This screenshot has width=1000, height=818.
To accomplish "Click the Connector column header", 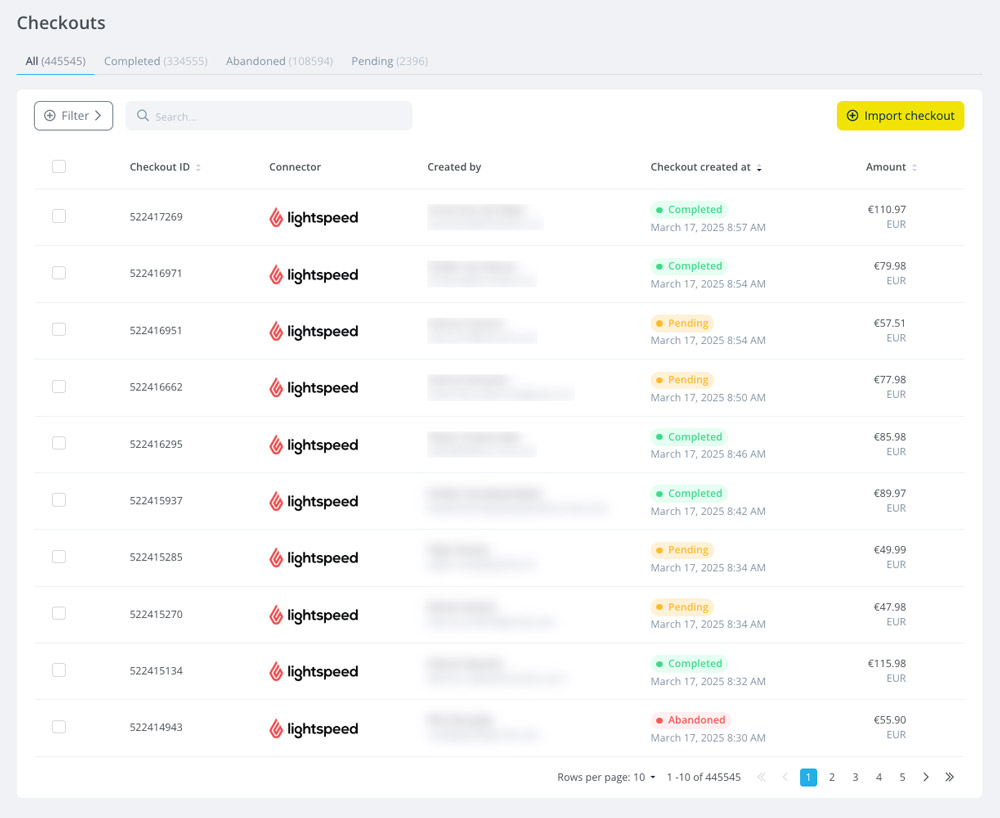I will point(295,167).
